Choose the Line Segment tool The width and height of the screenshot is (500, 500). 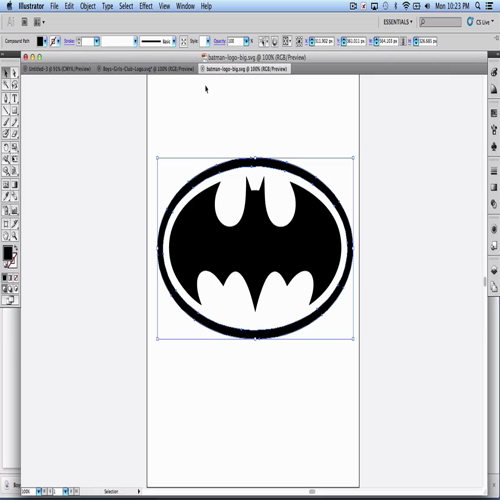[x=6, y=110]
